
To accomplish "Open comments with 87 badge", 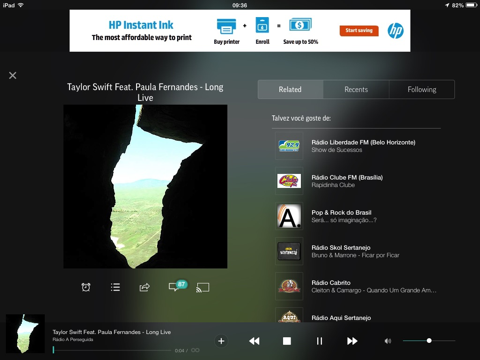I will pyautogui.click(x=178, y=286).
